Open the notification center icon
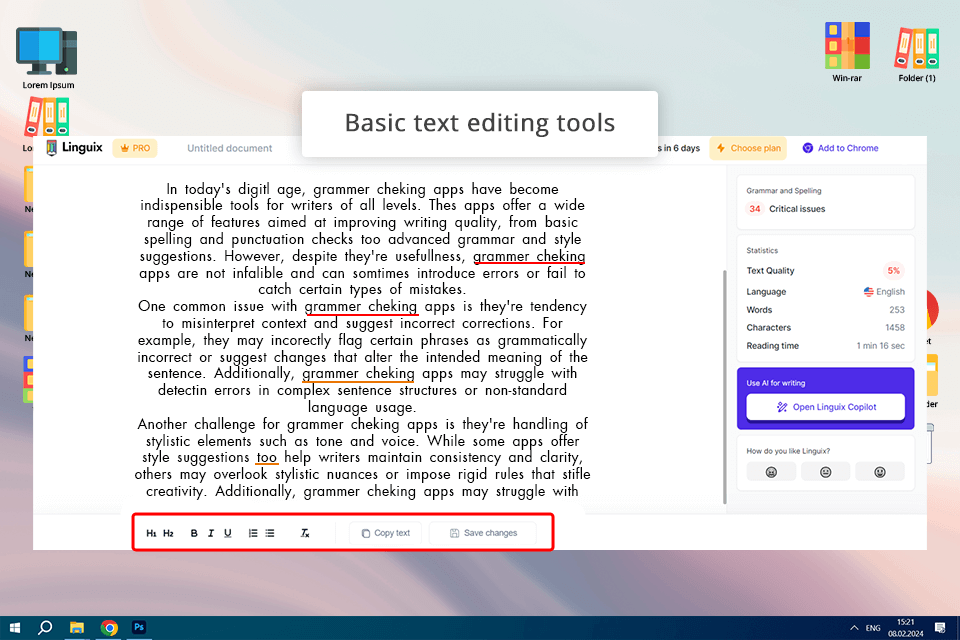 click(940, 628)
